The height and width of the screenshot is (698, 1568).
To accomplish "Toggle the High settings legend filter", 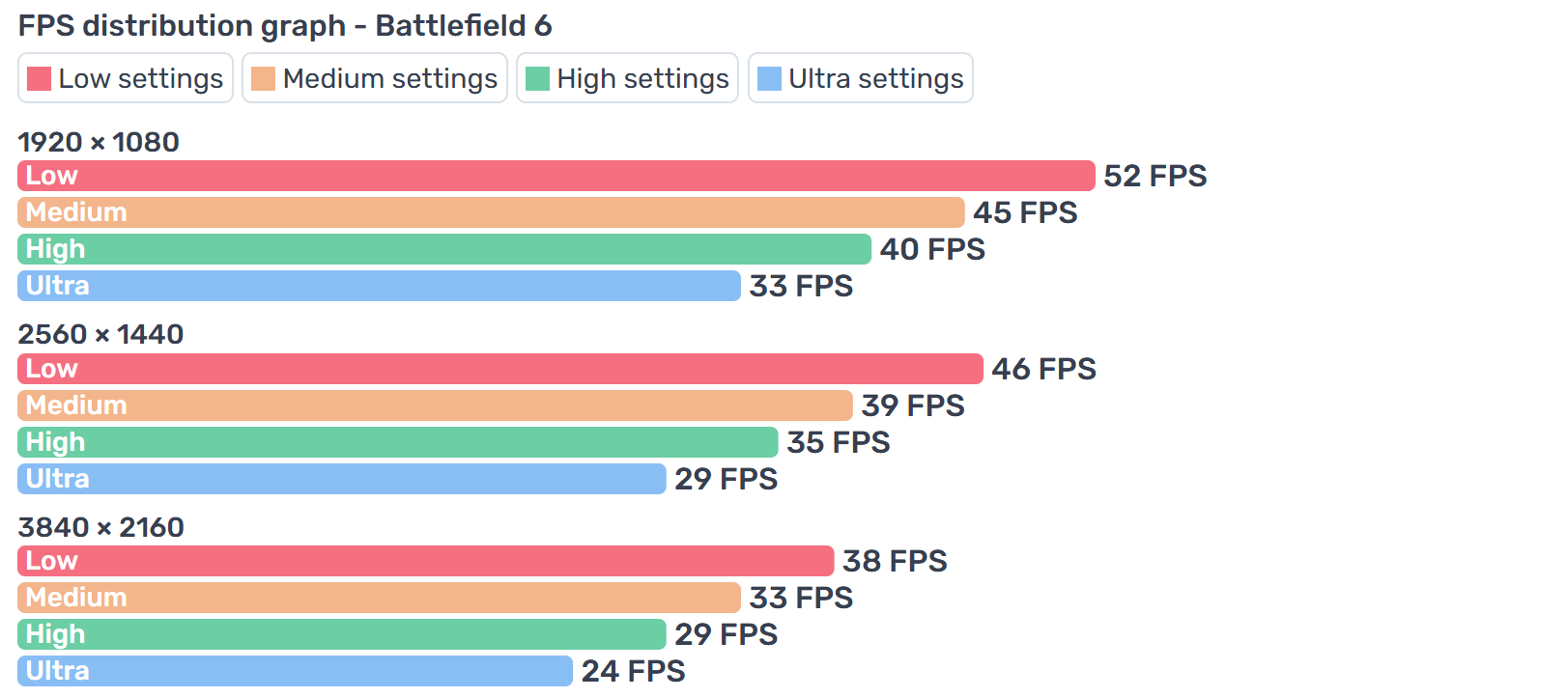I will tap(627, 78).
